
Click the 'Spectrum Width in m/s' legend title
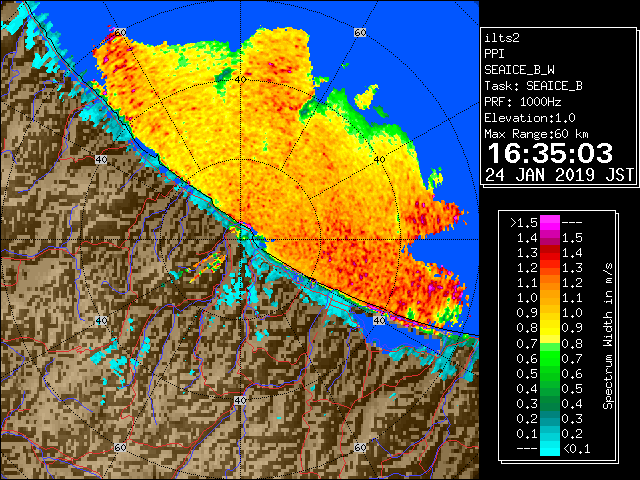[607, 336]
